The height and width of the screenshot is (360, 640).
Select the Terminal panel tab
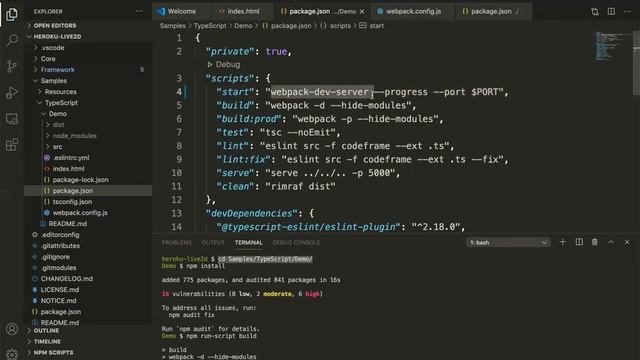249,242
